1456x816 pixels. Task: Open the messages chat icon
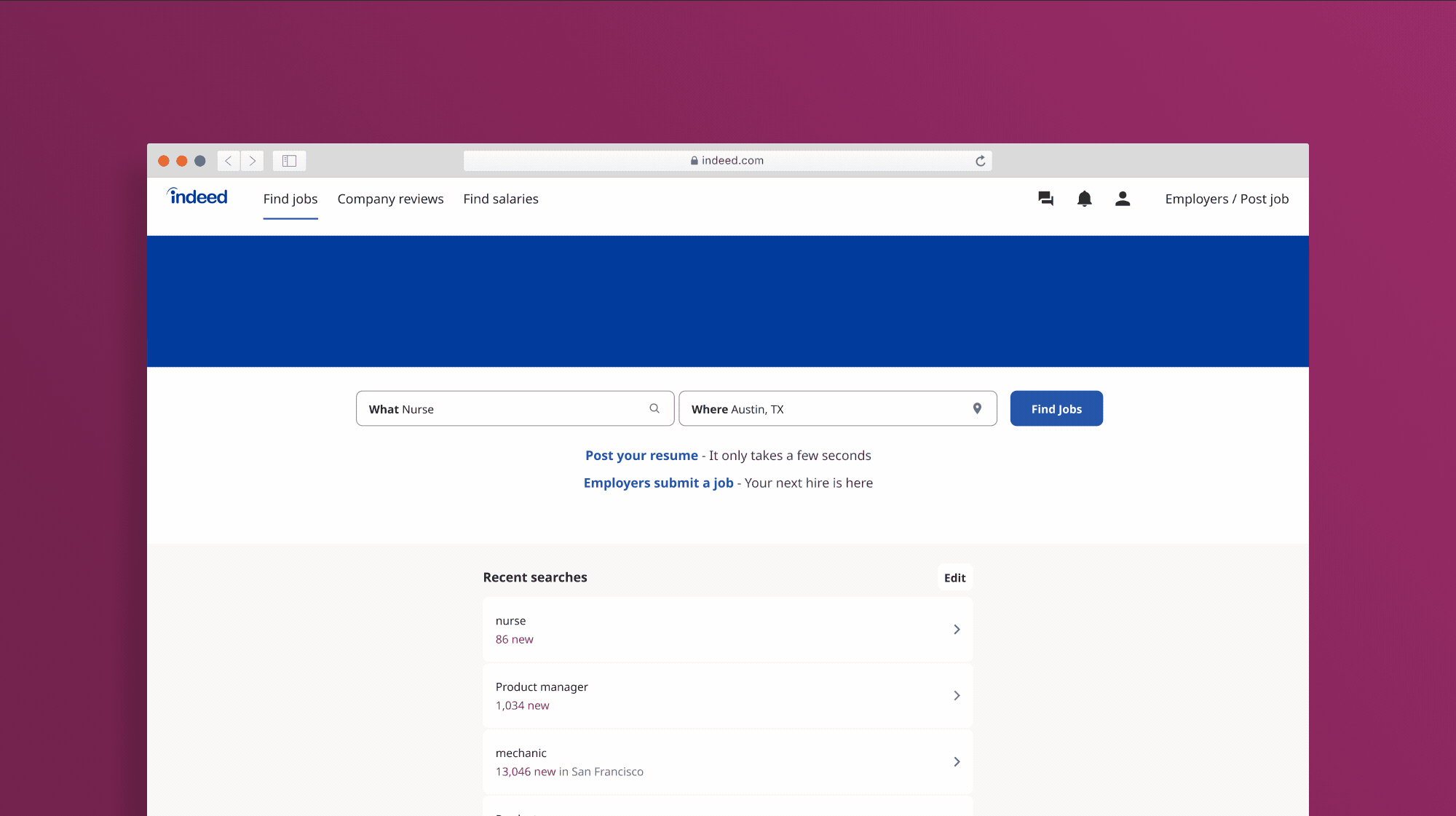[1045, 199]
